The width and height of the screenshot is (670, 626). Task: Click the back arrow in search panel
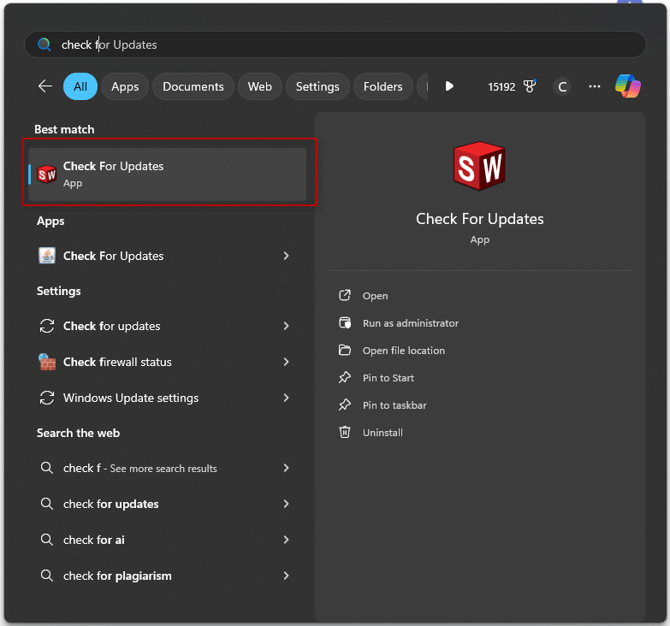pyautogui.click(x=45, y=87)
